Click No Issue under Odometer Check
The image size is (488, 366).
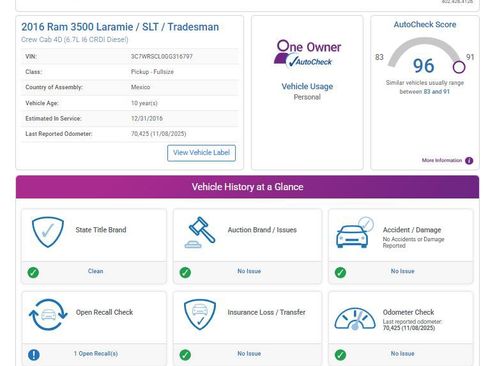pyautogui.click(x=402, y=354)
